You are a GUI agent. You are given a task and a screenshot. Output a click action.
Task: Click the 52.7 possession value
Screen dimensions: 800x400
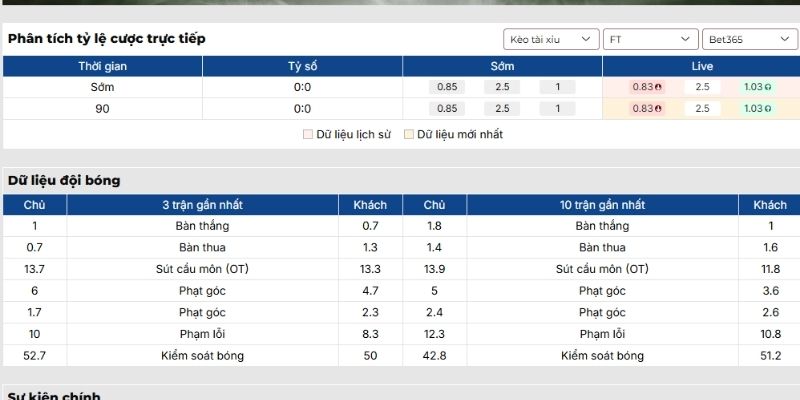[x=35, y=356]
